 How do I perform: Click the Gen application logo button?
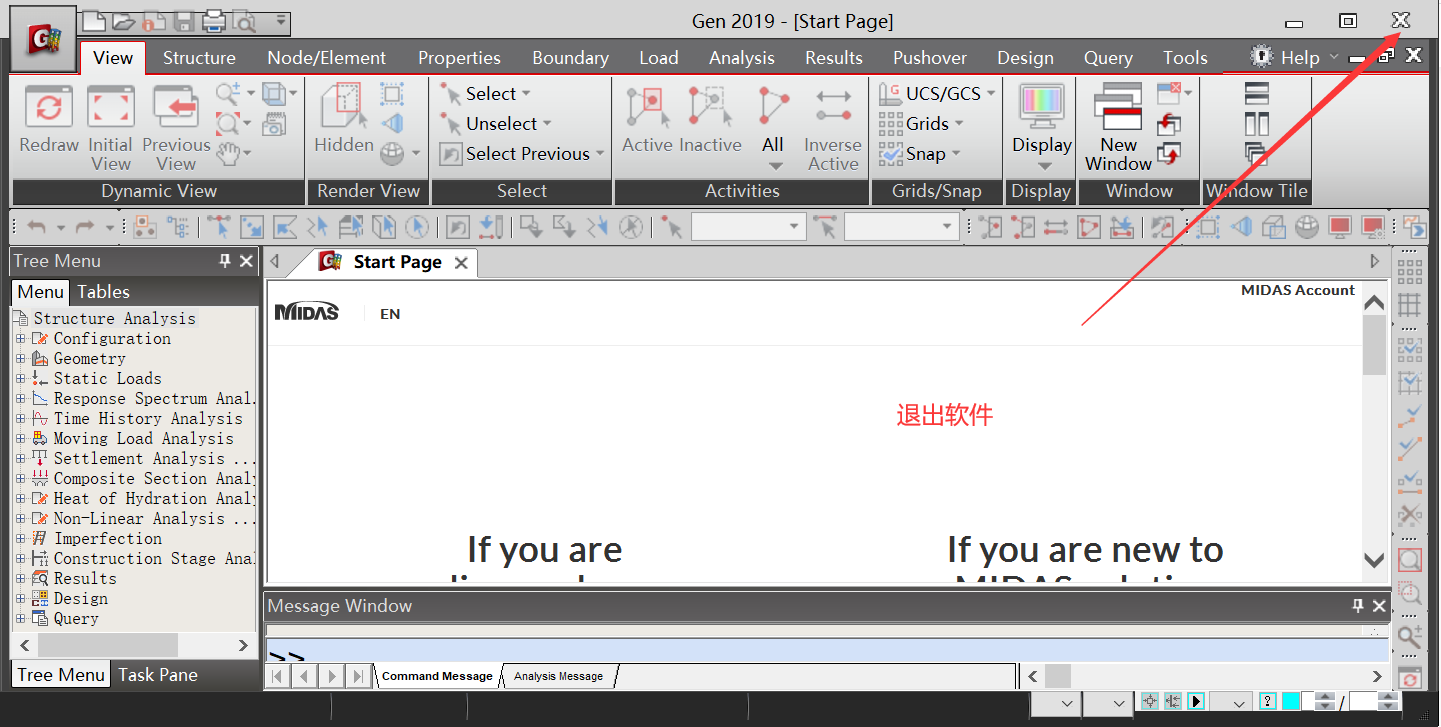(43, 39)
